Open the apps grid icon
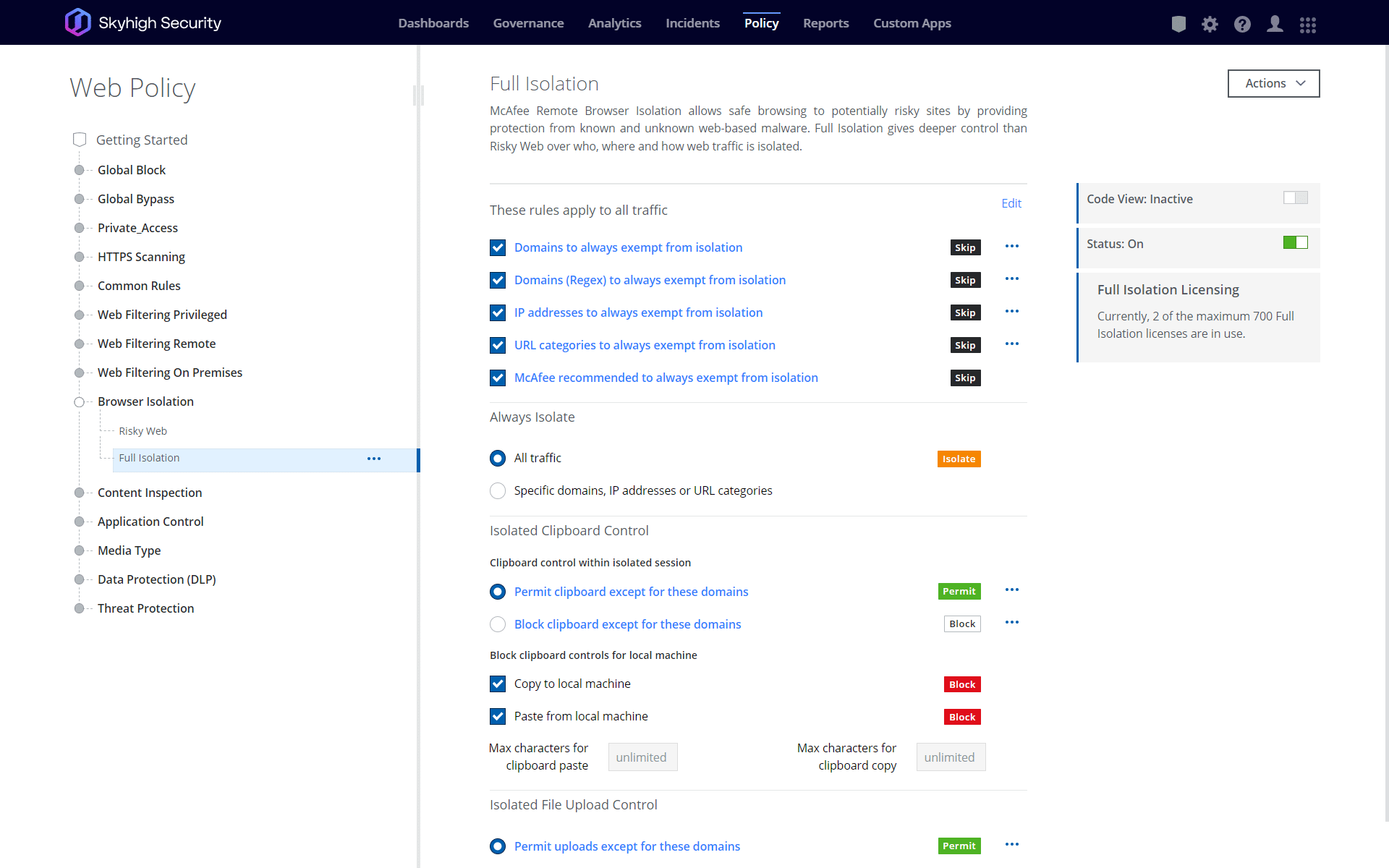1389x868 pixels. [x=1307, y=25]
